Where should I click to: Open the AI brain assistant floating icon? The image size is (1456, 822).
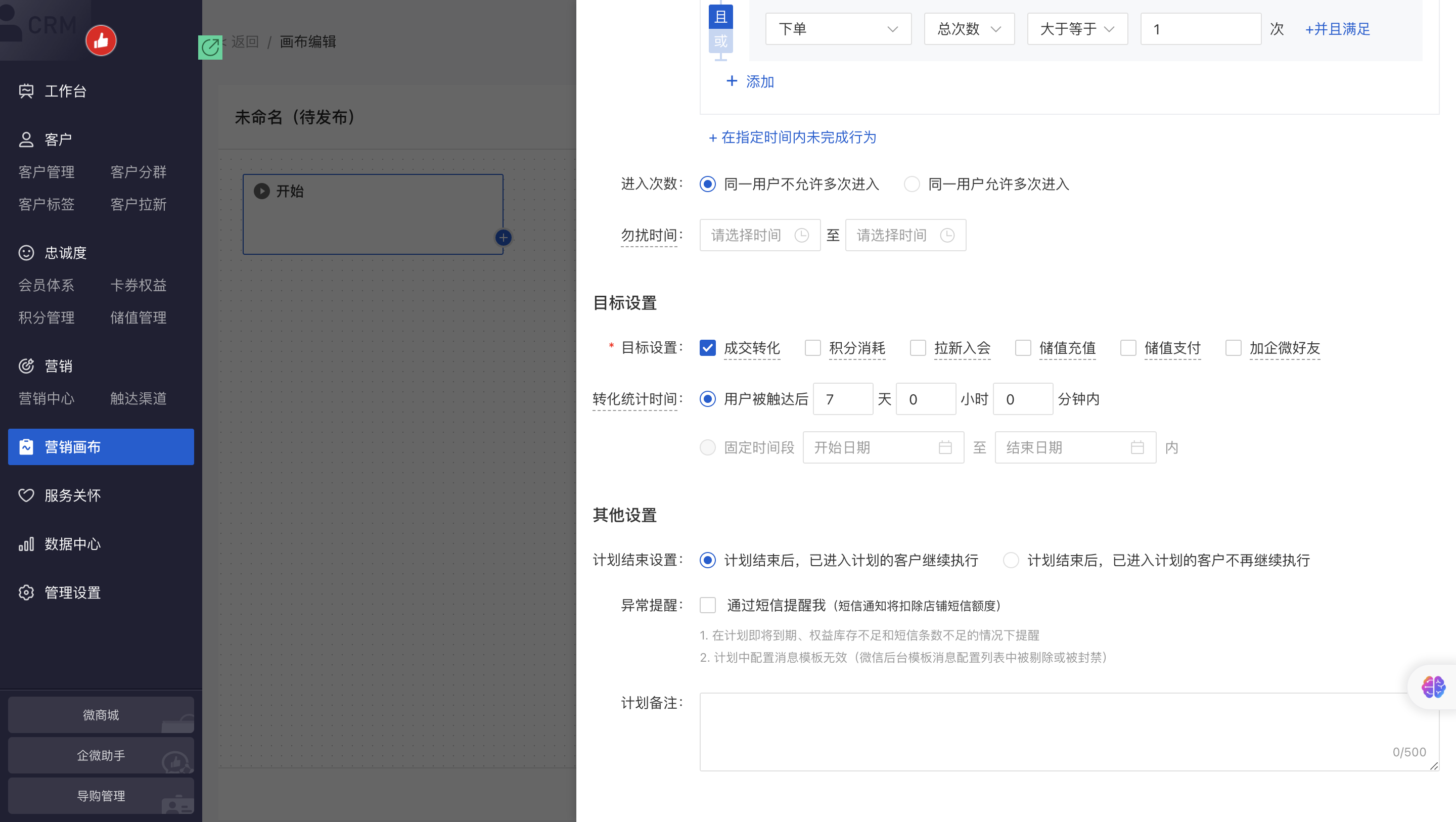tap(1433, 688)
